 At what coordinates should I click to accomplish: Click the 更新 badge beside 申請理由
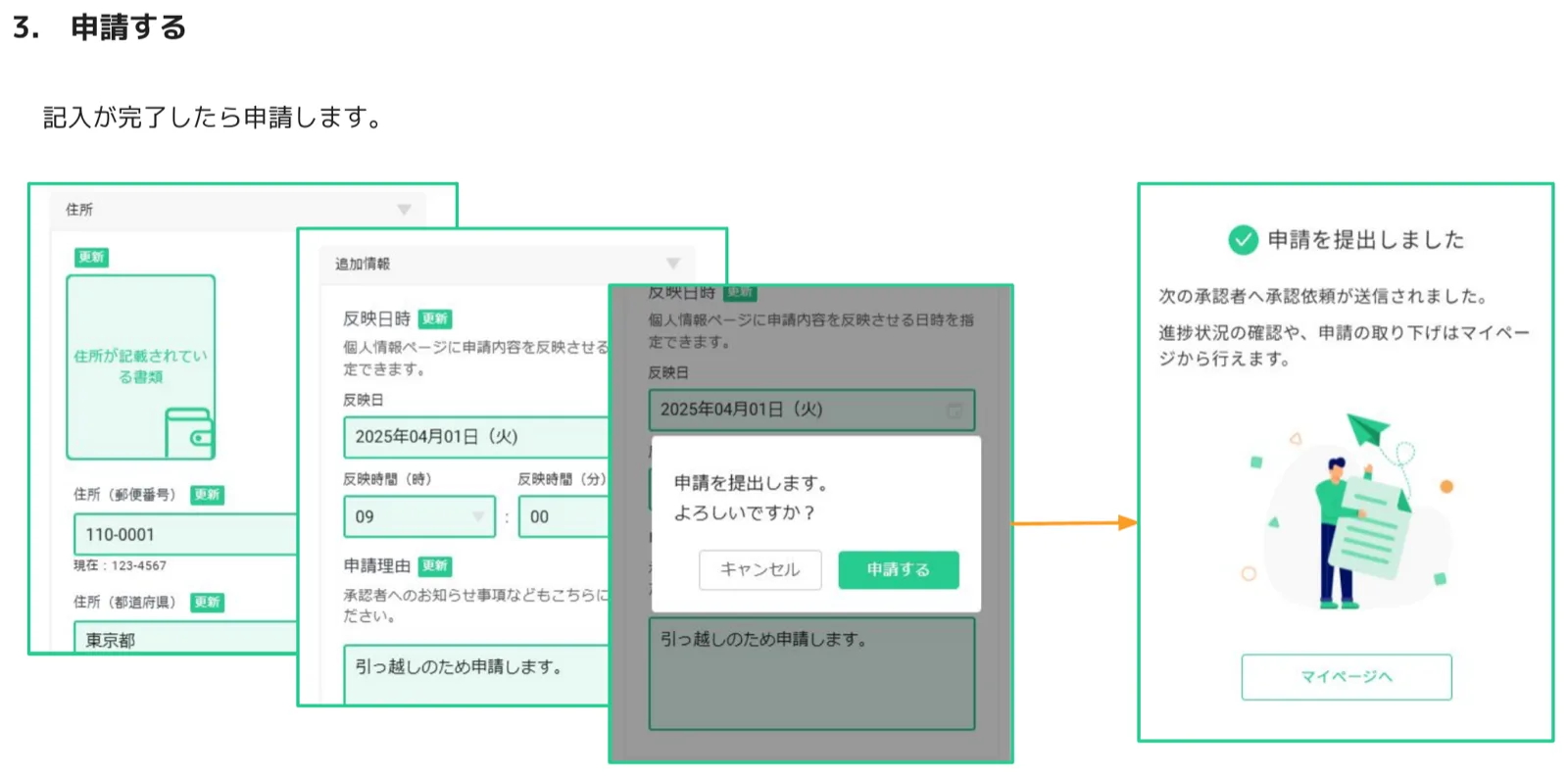435,565
